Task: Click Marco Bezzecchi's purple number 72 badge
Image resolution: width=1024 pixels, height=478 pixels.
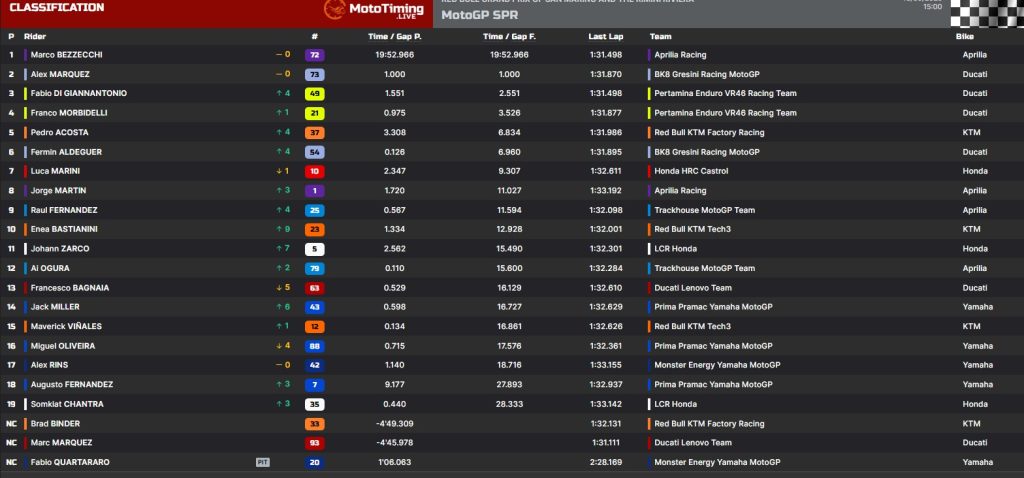Action: click(x=314, y=55)
